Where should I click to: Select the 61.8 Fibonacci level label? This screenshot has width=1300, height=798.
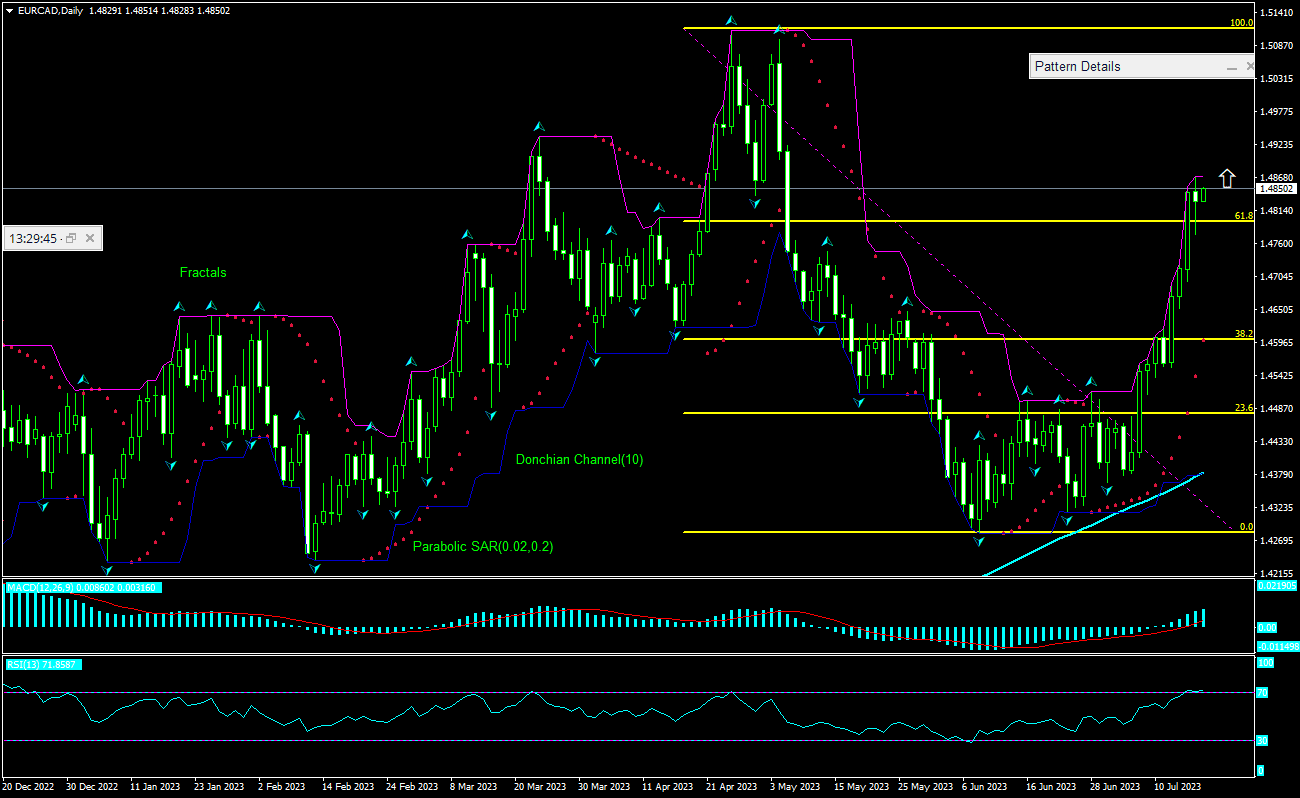1243,215
